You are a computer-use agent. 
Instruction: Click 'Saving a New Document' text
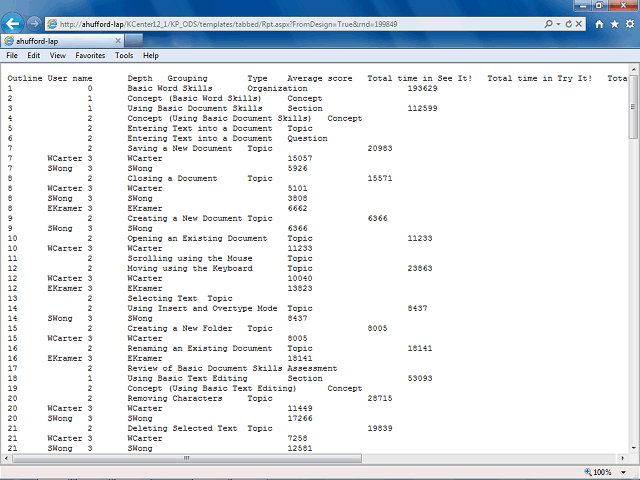coord(180,148)
